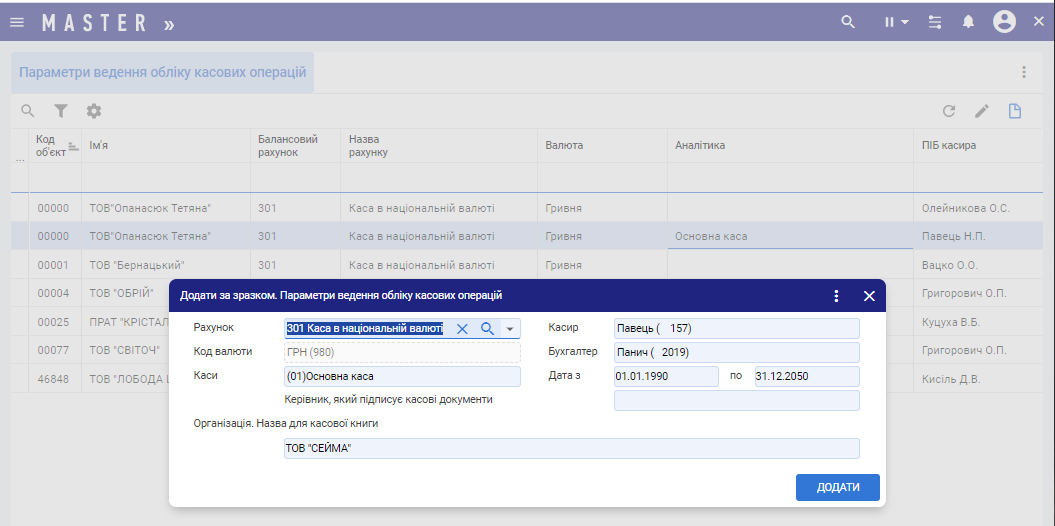Image resolution: width=1055 pixels, height=526 pixels.
Task: Close the Додати за зразком dialog
Action: click(x=869, y=296)
